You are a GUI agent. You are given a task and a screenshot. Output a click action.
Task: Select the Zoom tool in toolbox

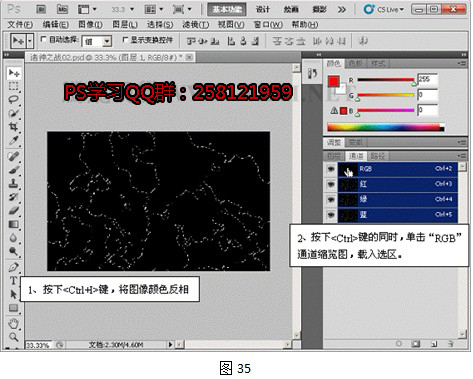tap(14, 337)
